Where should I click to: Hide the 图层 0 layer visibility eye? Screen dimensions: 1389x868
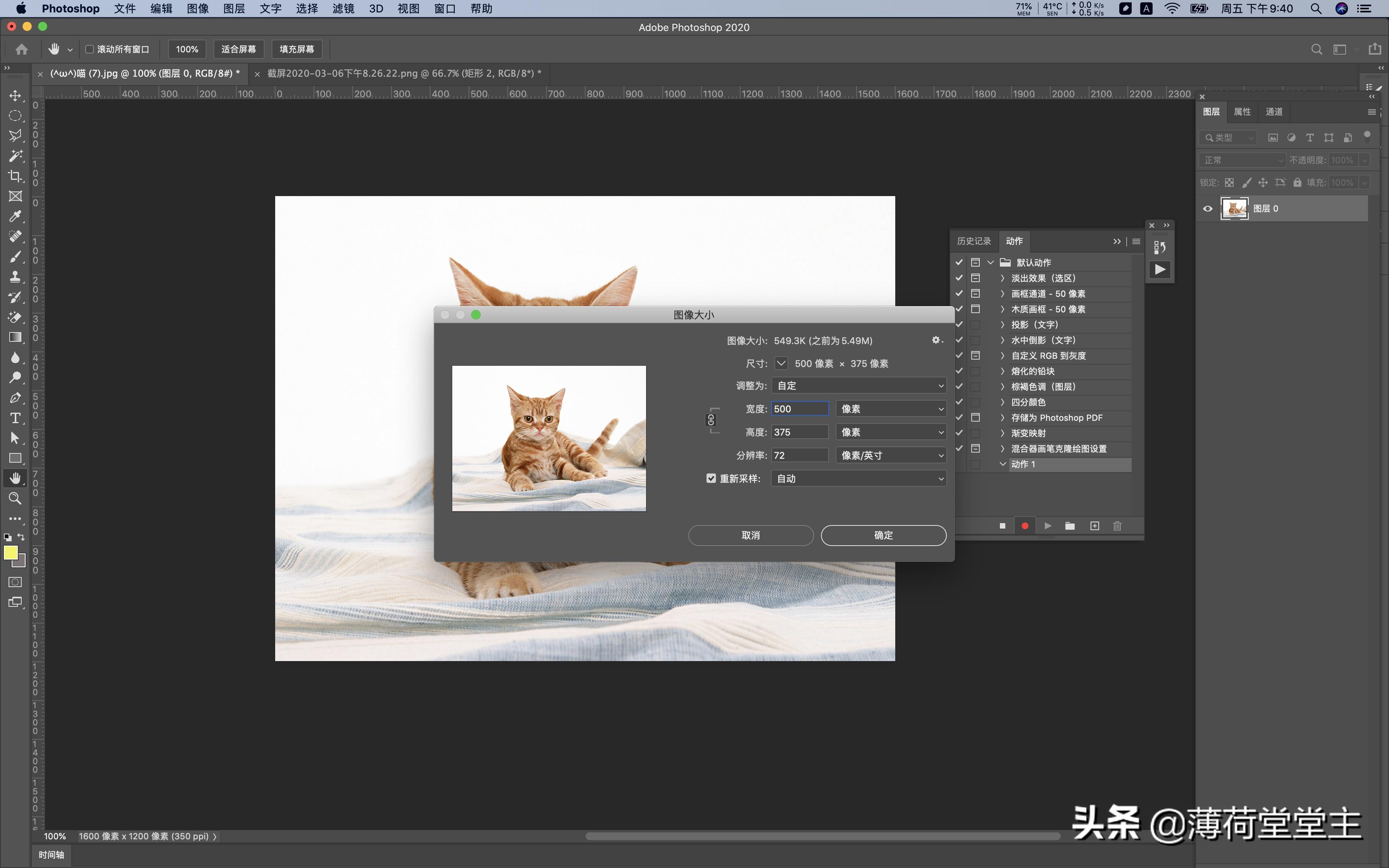(1208, 208)
